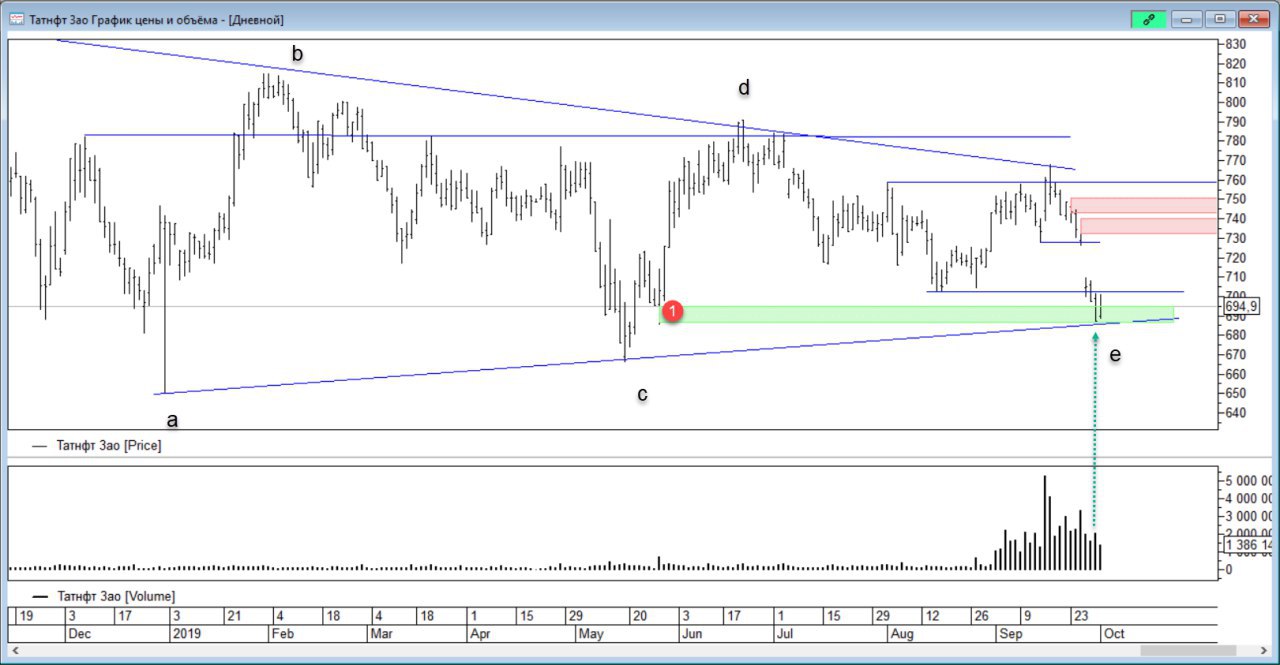Maximize the Татнфт Зао chart window

pyautogui.click(x=1220, y=18)
